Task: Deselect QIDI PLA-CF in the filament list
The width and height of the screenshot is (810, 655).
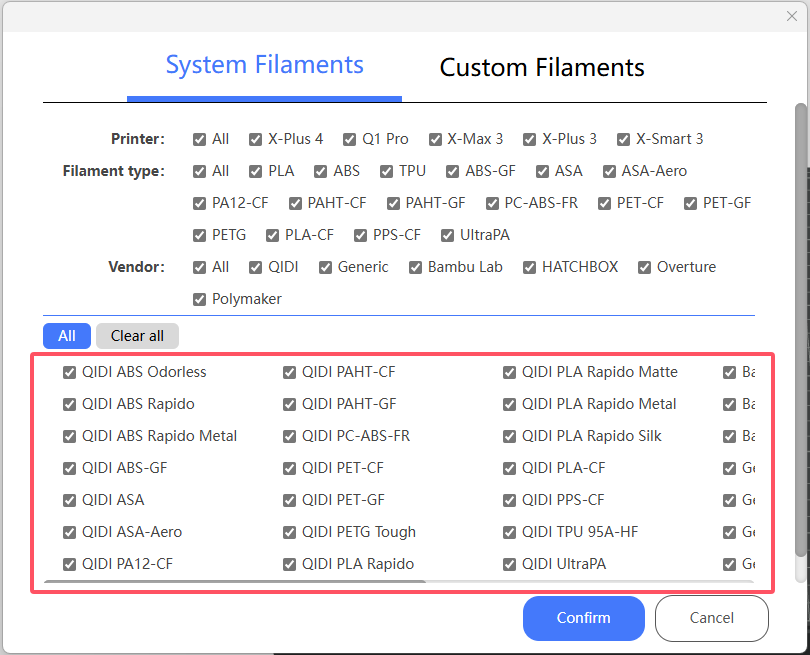Action: point(509,469)
